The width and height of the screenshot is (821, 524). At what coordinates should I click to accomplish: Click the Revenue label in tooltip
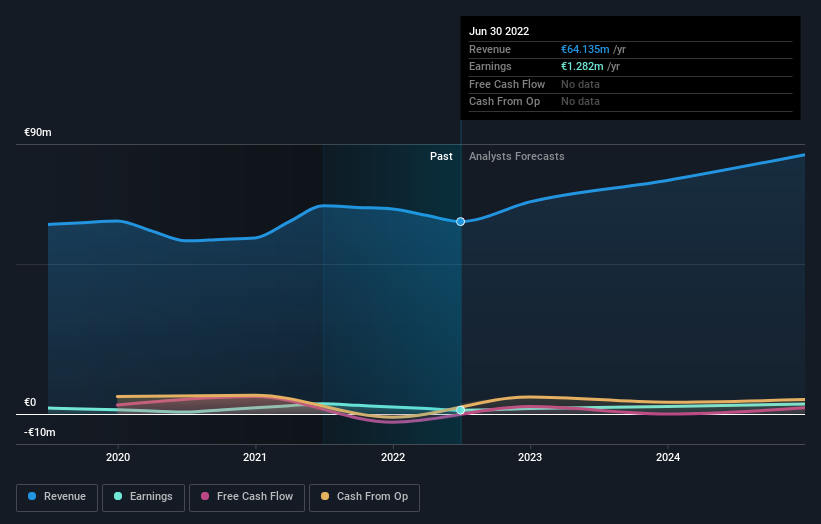(490, 49)
